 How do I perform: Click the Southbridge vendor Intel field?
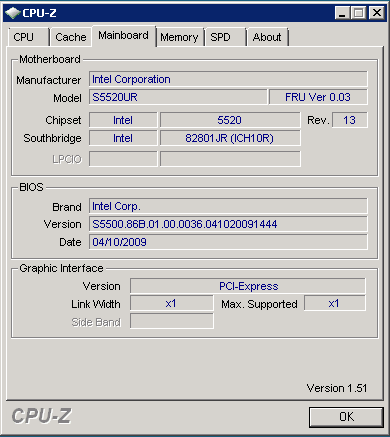coord(123,138)
